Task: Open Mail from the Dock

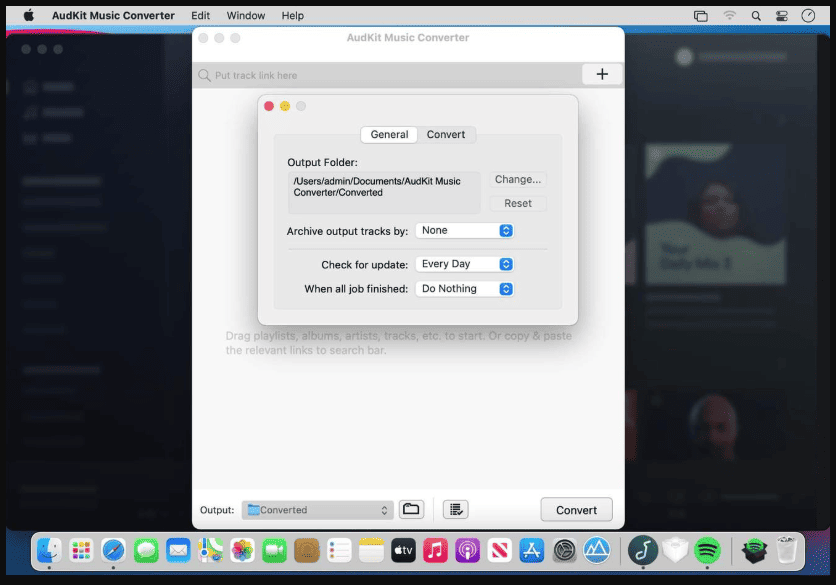Action: [178, 550]
